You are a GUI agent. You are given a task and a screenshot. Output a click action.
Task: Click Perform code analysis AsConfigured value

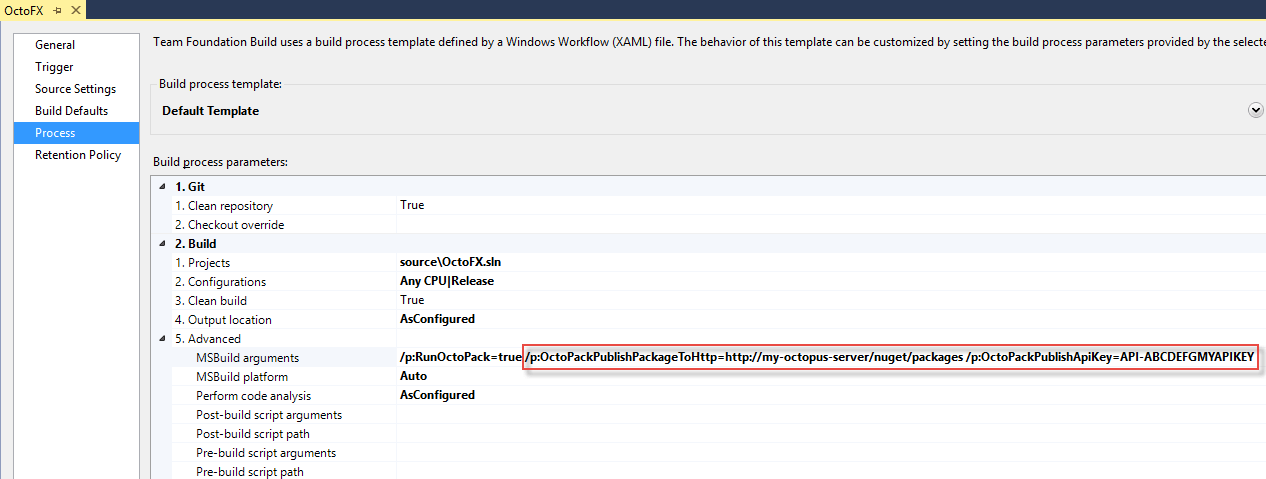pyautogui.click(x=437, y=395)
